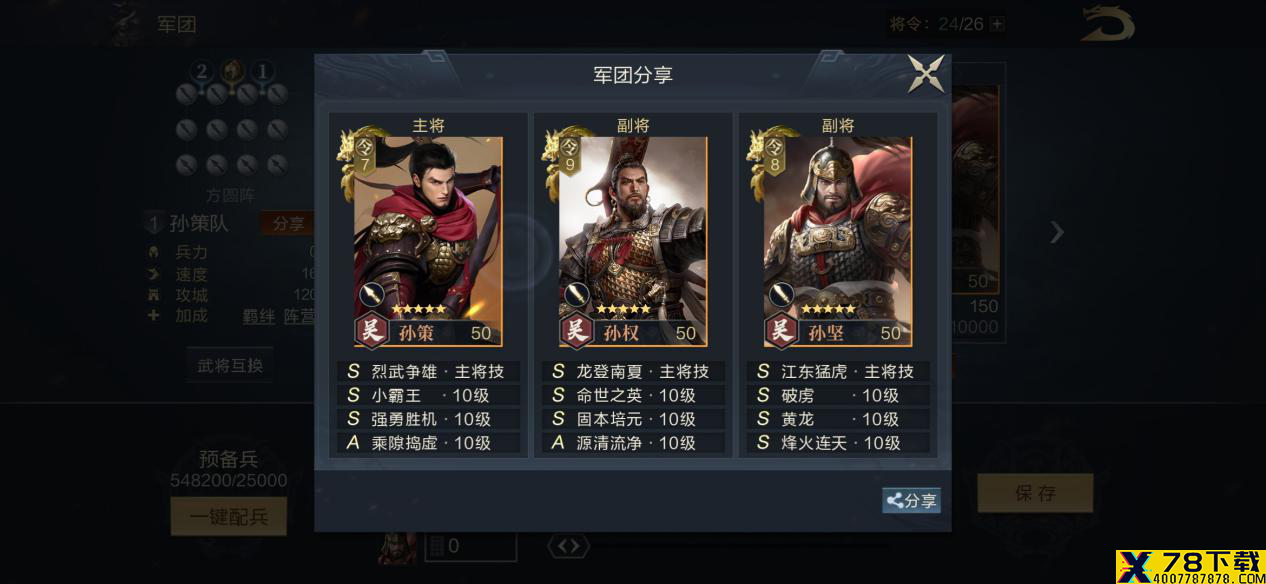
Task: Click the 保存 save button
Action: 1035,493
